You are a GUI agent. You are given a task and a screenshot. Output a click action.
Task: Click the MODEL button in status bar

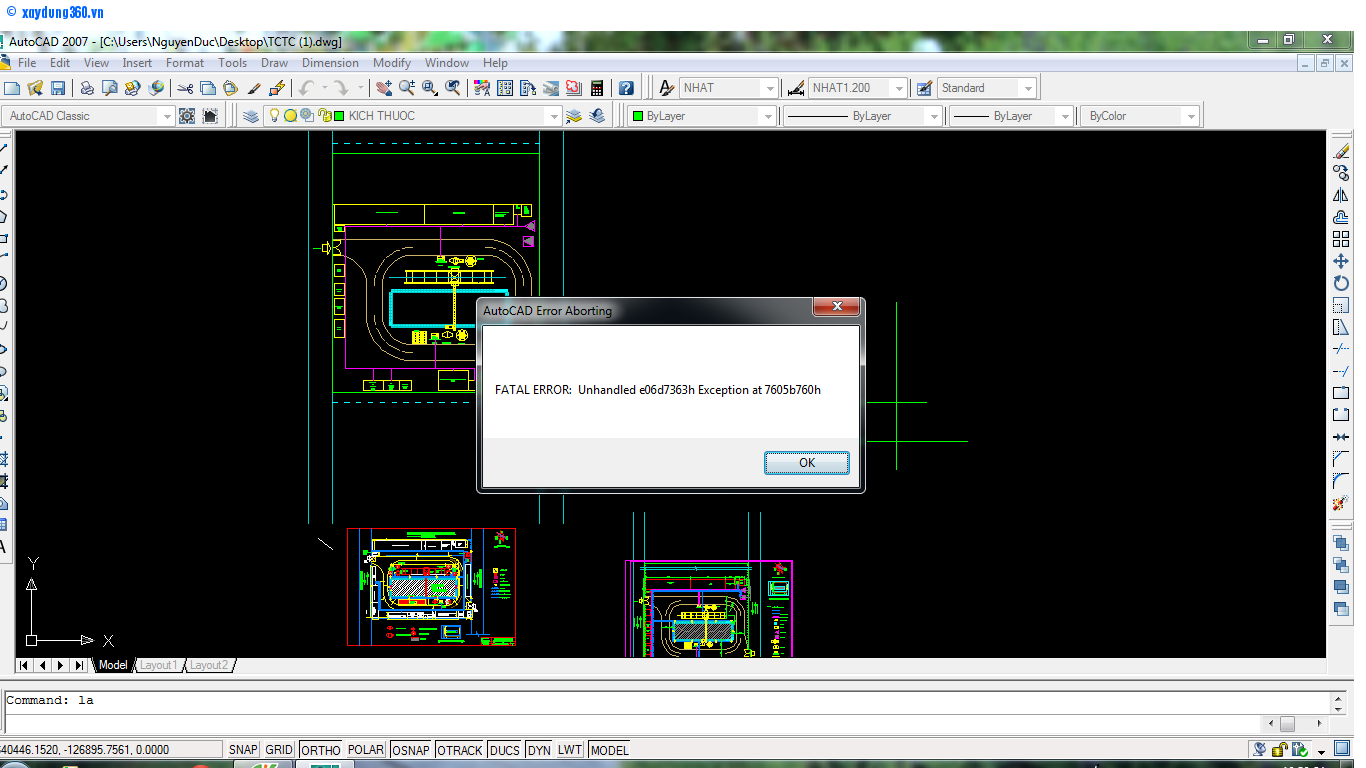click(x=609, y=750)
